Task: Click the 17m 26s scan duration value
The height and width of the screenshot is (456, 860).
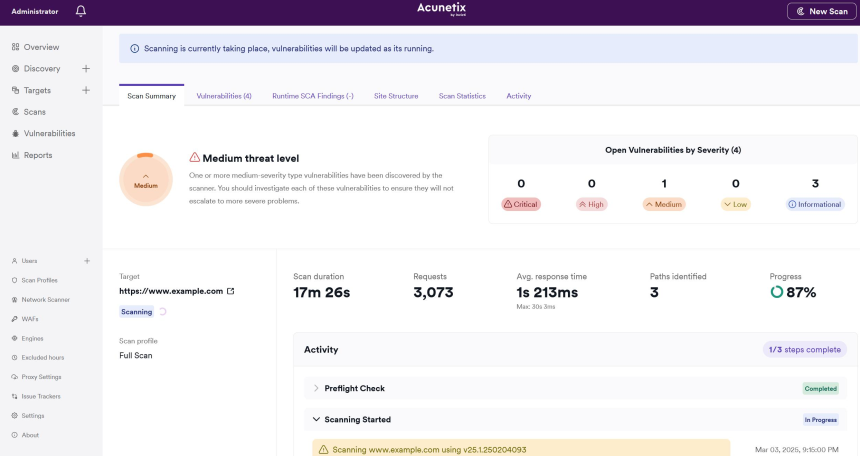Action: click(321, 292)
